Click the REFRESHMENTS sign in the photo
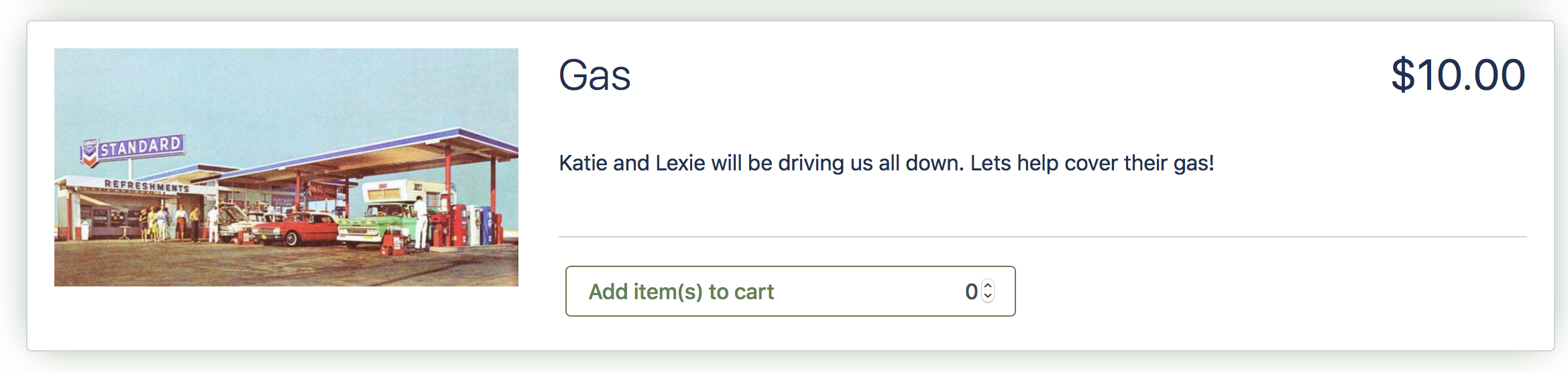 pyautogui.click(x=147, y=186)
